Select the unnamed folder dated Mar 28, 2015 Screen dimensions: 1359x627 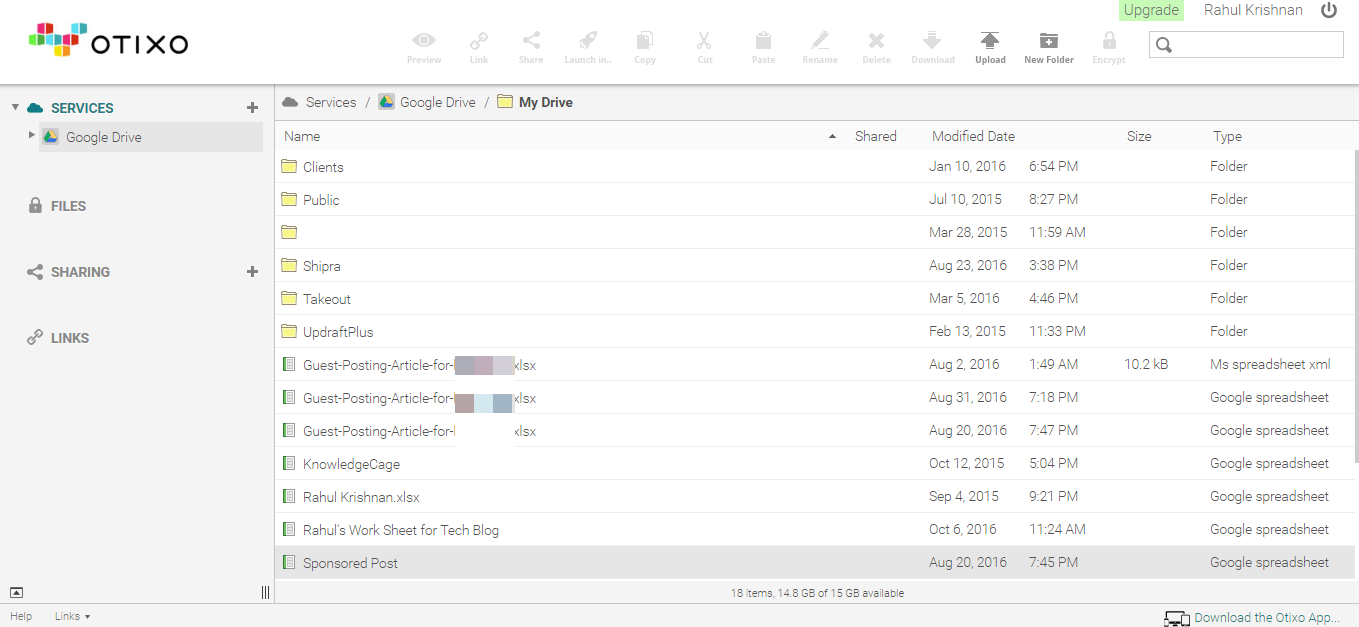(x=814, y=232)
